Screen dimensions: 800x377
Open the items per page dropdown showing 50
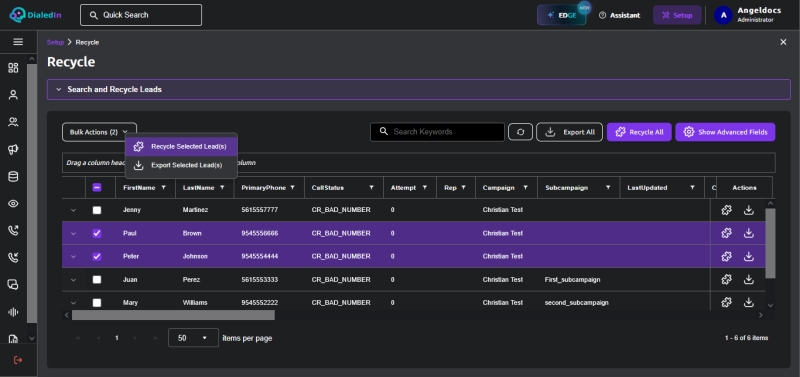(x=193, y=338)
